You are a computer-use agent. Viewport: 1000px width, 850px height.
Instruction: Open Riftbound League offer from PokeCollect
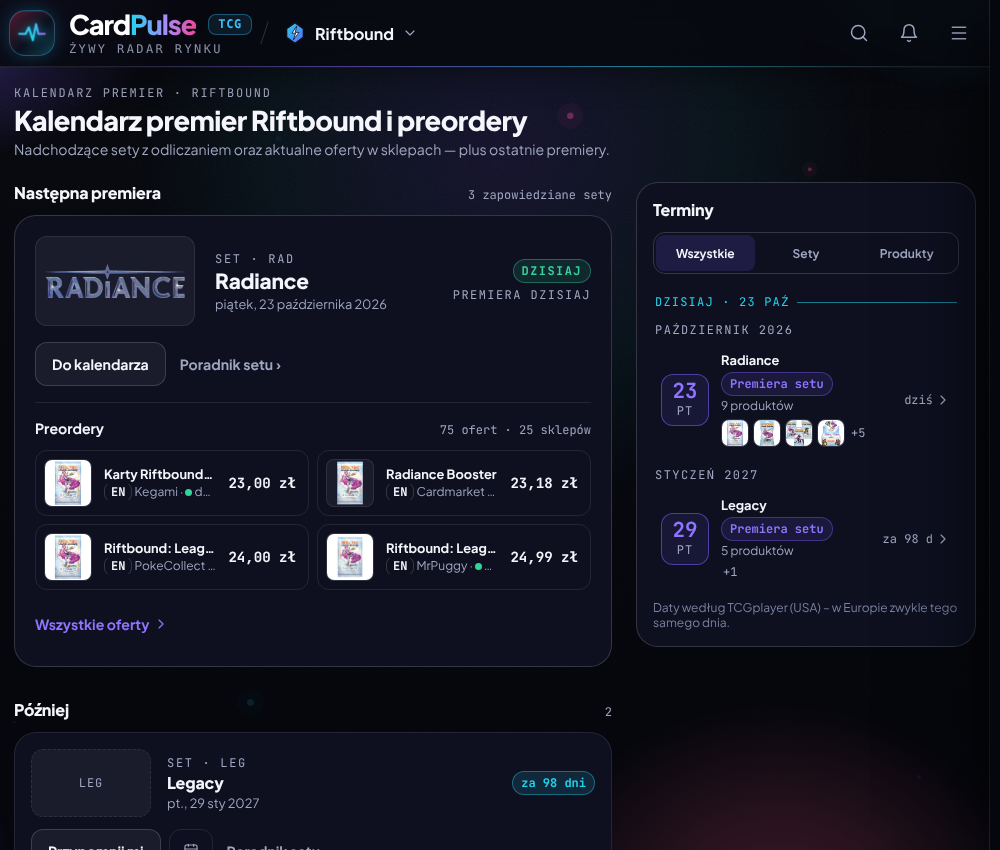(172, 557)
